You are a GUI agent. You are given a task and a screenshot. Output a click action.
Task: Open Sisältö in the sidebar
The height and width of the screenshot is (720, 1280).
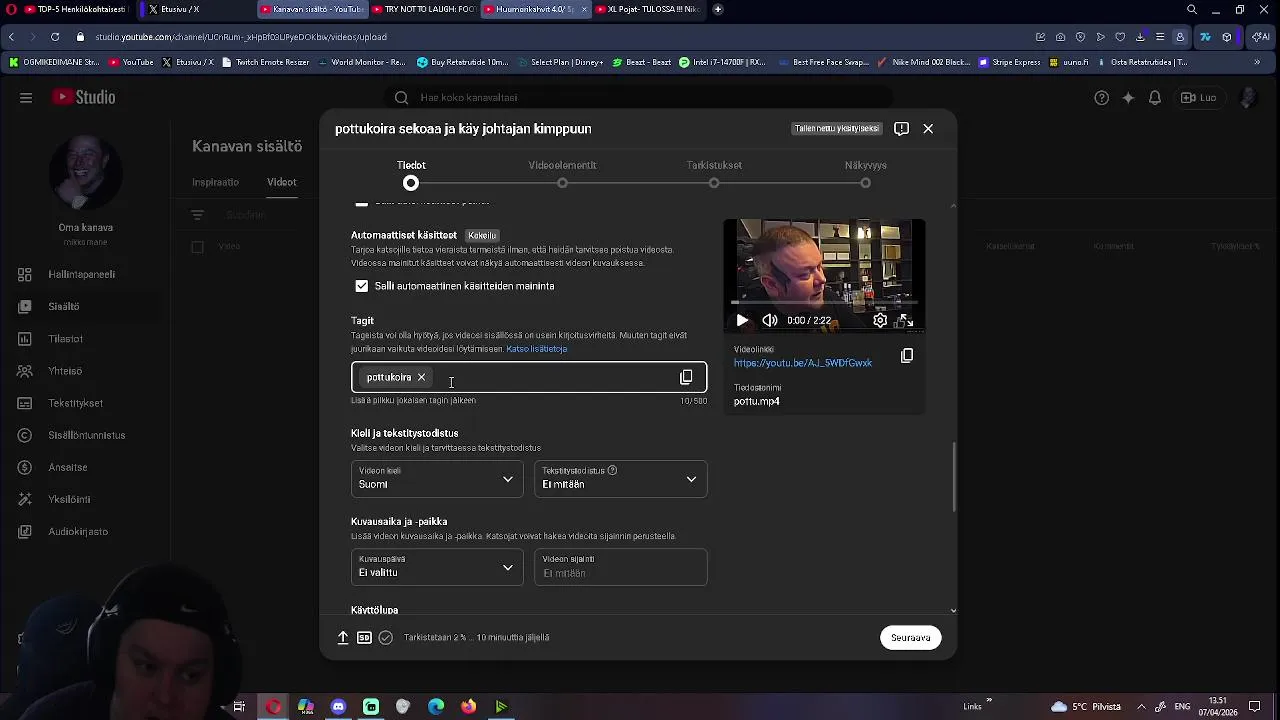[80, 306]
